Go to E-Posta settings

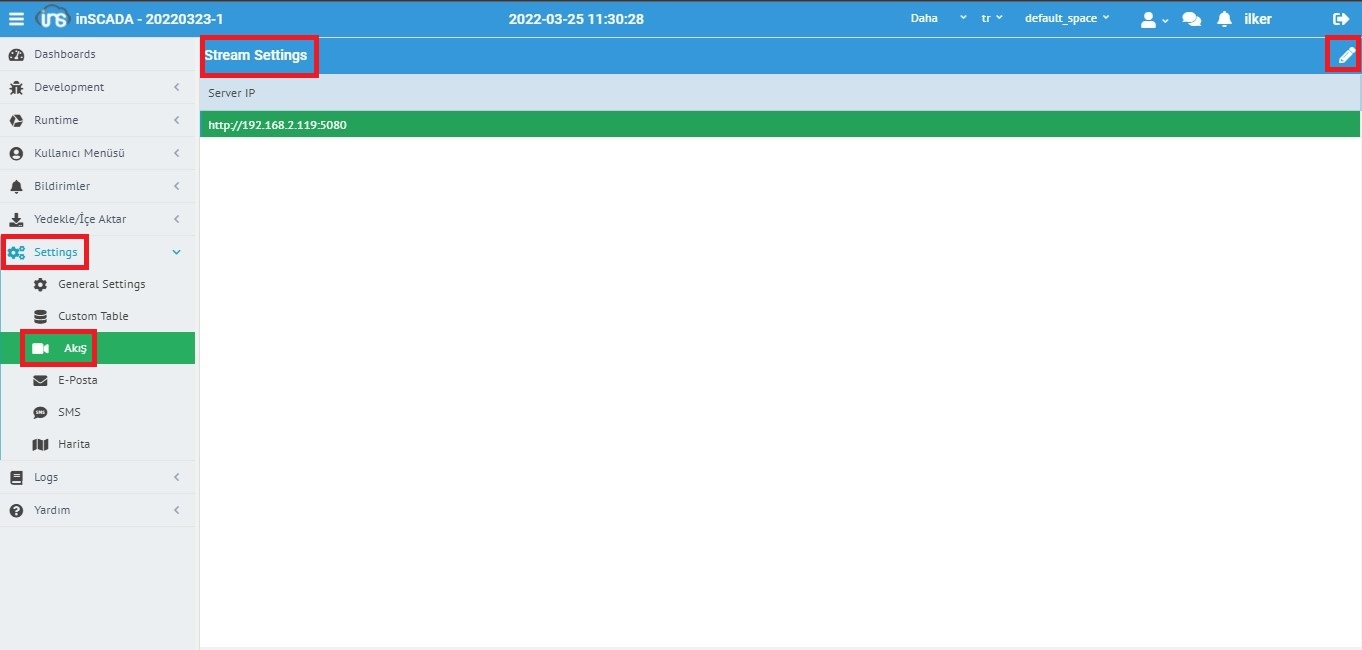coord(77,380)
